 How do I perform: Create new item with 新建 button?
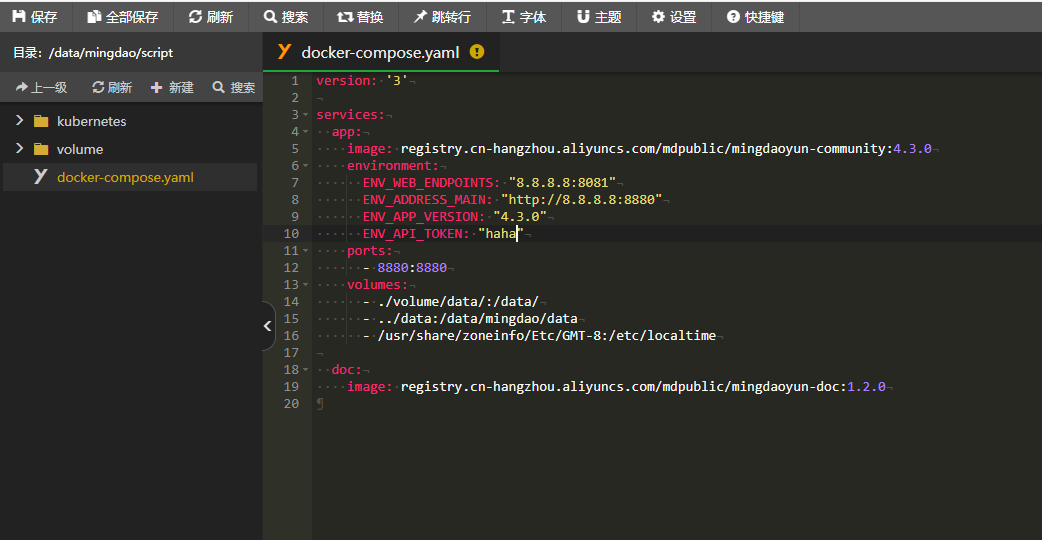(172, 87)
